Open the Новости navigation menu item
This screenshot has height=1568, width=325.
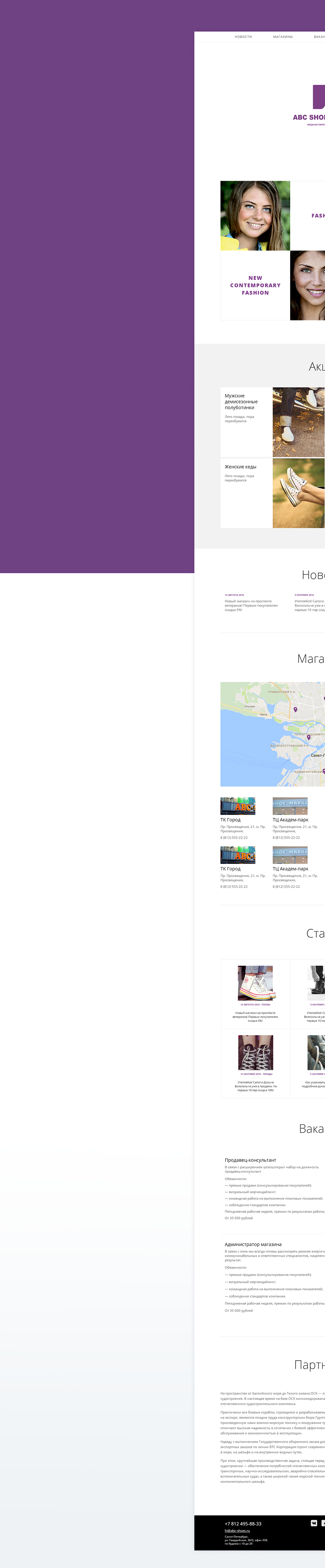[243, 36]
